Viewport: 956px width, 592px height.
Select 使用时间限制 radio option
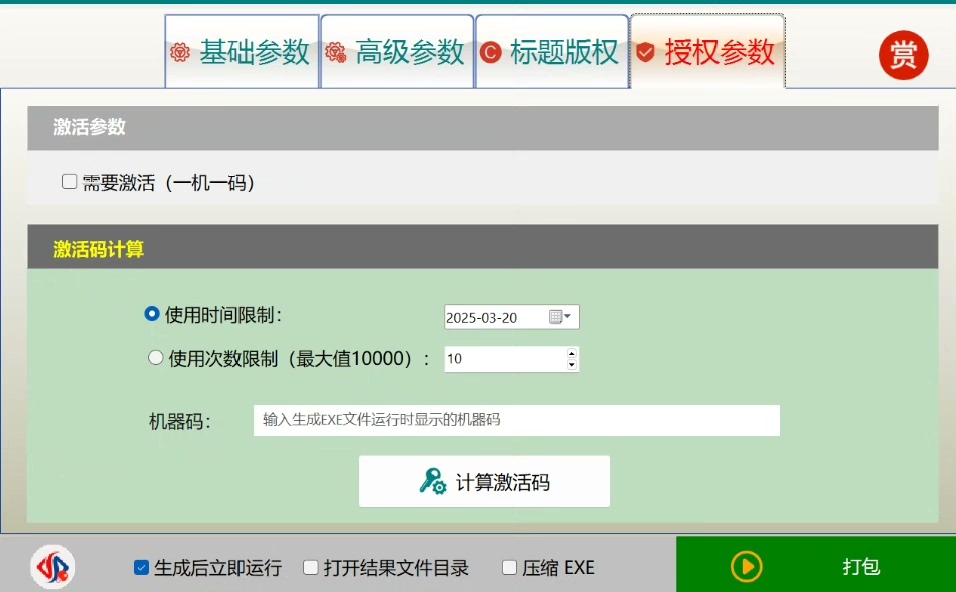(x=152, y=314)
